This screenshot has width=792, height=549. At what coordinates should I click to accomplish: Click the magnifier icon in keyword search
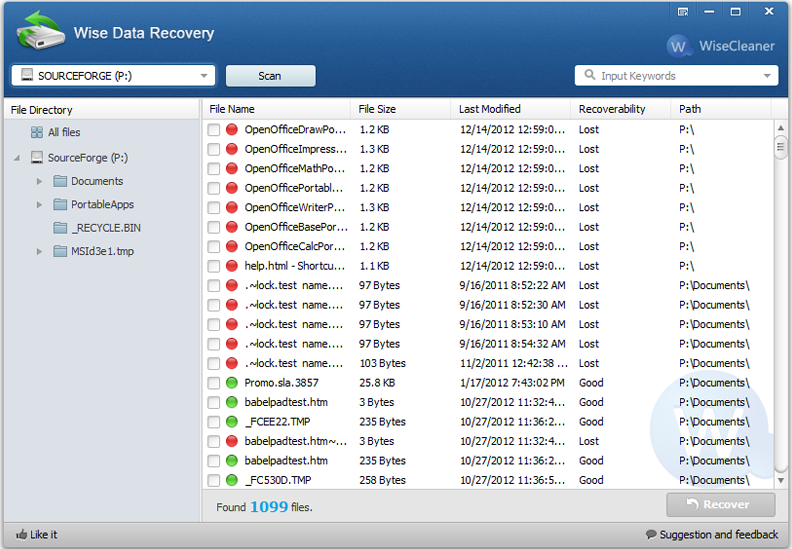point(589,75)
